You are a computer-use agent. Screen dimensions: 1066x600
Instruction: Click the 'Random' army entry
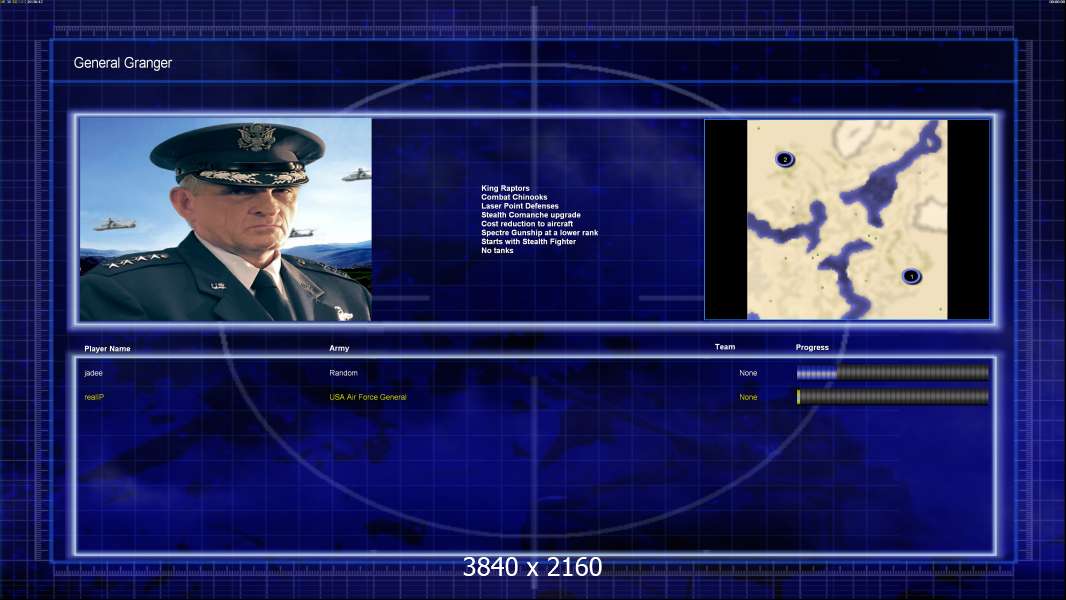point(343,373)
